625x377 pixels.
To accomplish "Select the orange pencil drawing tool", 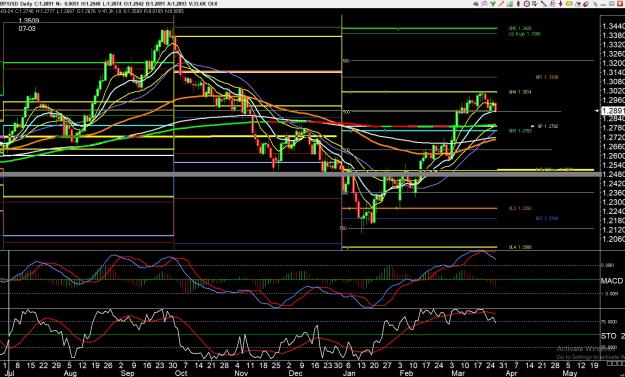I will [501, 4].
